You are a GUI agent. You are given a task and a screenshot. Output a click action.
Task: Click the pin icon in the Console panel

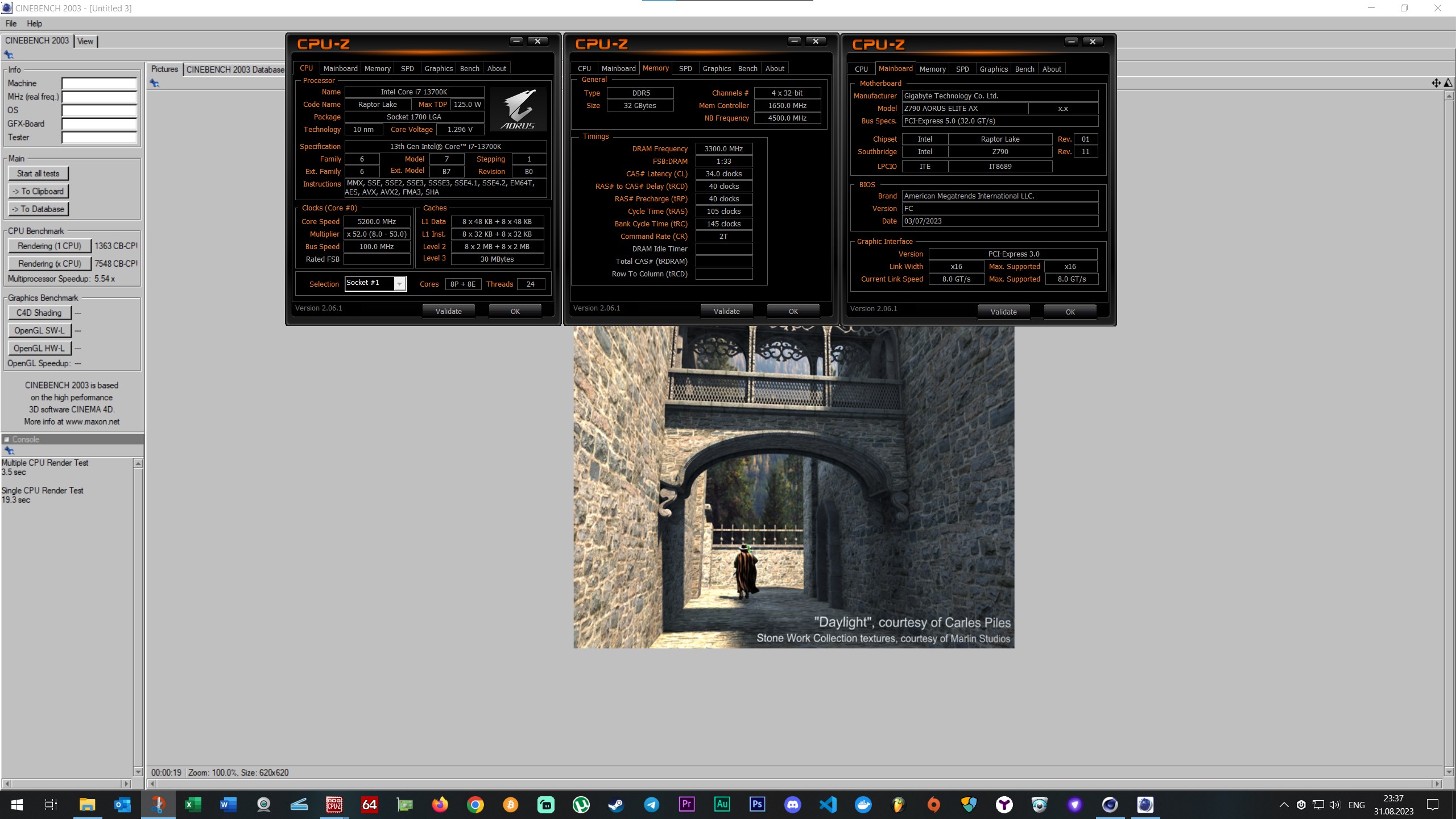coord(9,450)
